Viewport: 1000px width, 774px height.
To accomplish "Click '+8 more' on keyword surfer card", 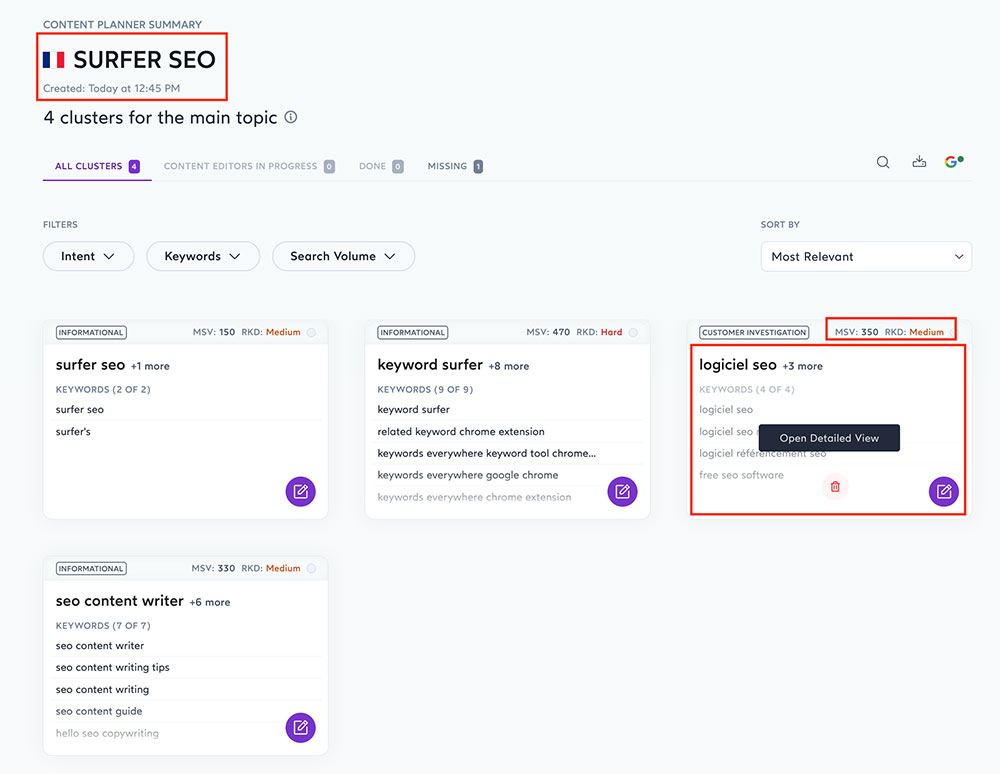I will (509, 367).
